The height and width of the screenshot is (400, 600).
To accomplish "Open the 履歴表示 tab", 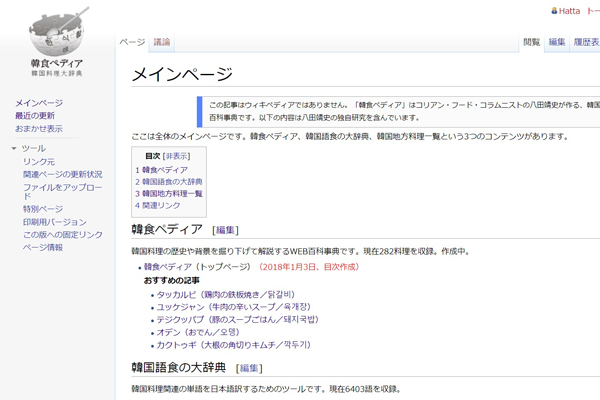I will pyautogui.click(x=586, y=42).
